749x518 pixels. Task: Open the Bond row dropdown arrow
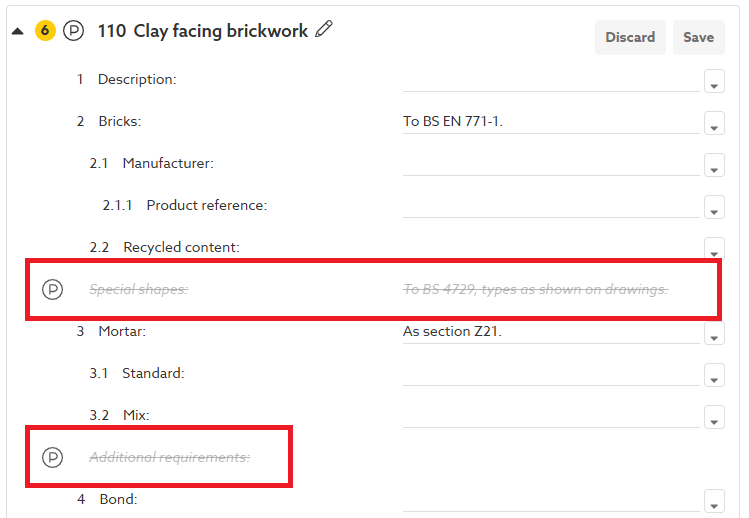point(714,503)
